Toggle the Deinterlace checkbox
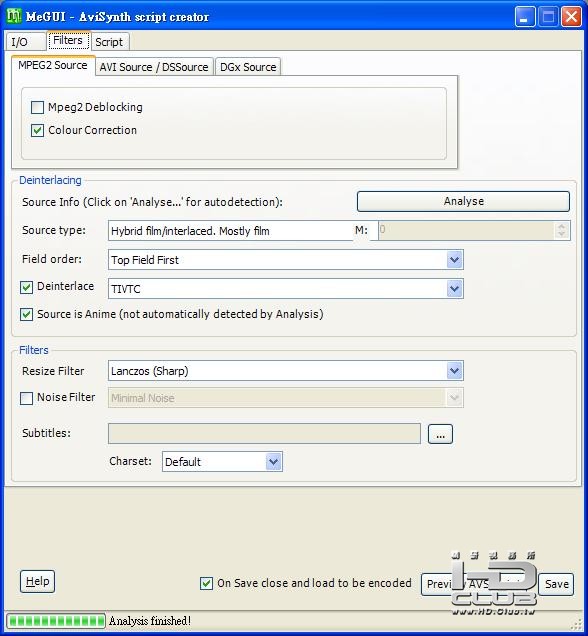 click(26, 288)
